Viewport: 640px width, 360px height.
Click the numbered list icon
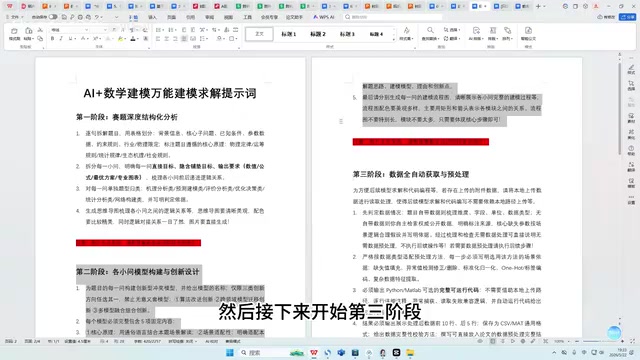(170, 30)
